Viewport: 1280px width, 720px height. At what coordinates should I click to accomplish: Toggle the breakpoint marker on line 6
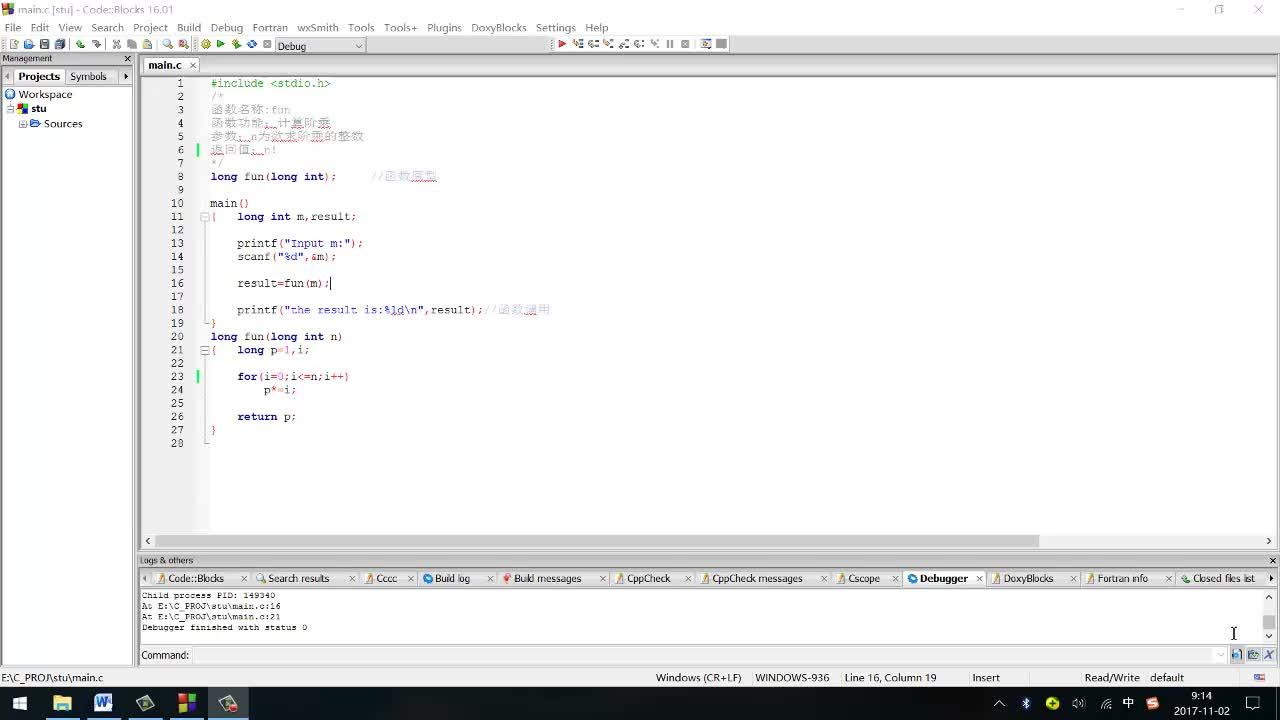coord(198,149)
